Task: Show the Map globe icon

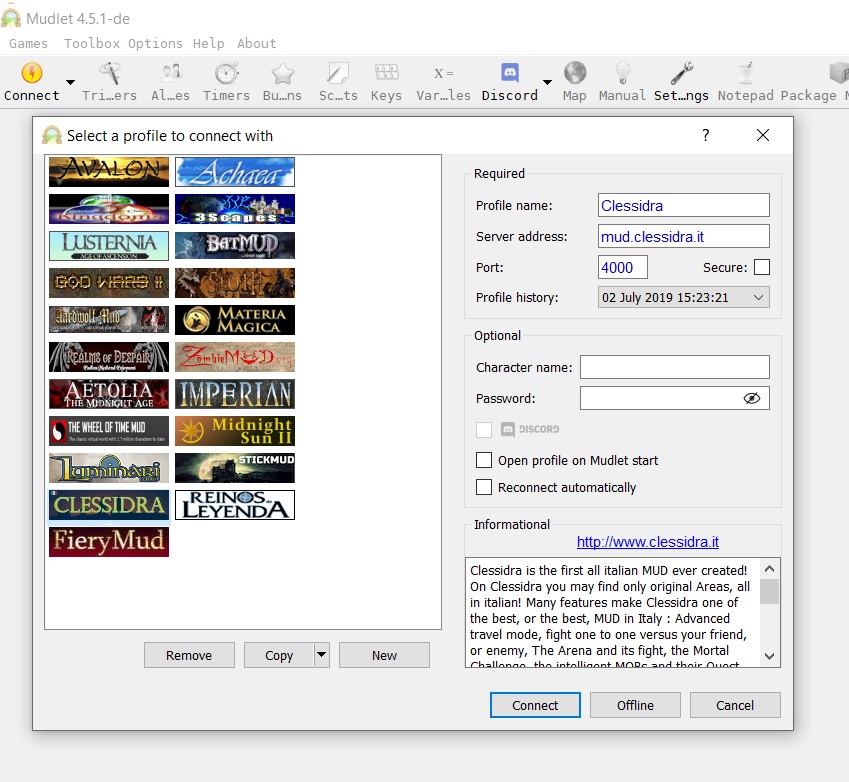Action: coord(574,73)
